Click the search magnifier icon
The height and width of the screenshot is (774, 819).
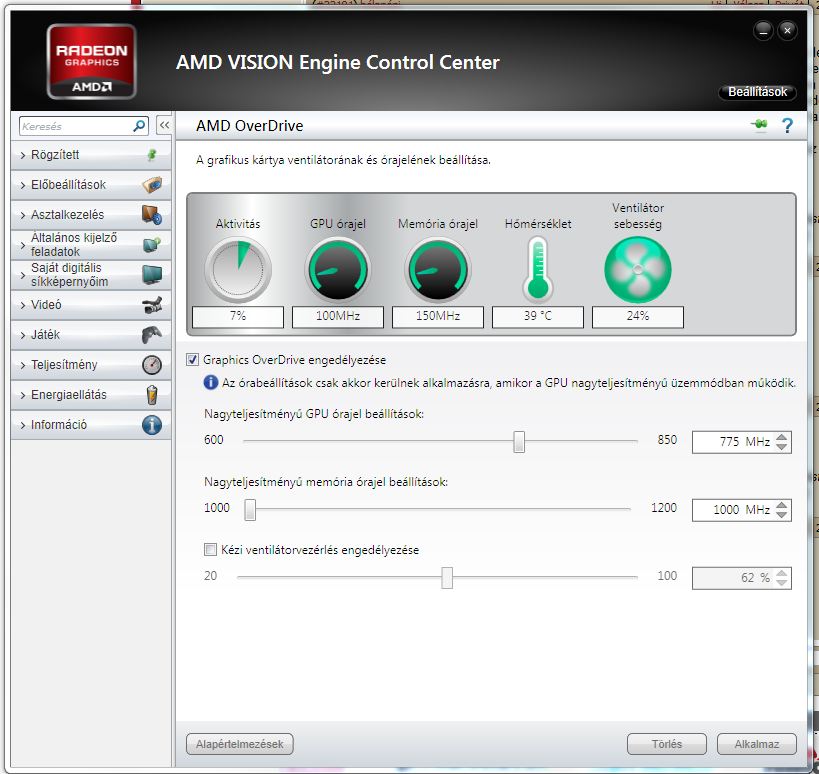click(x=139, y=126)
